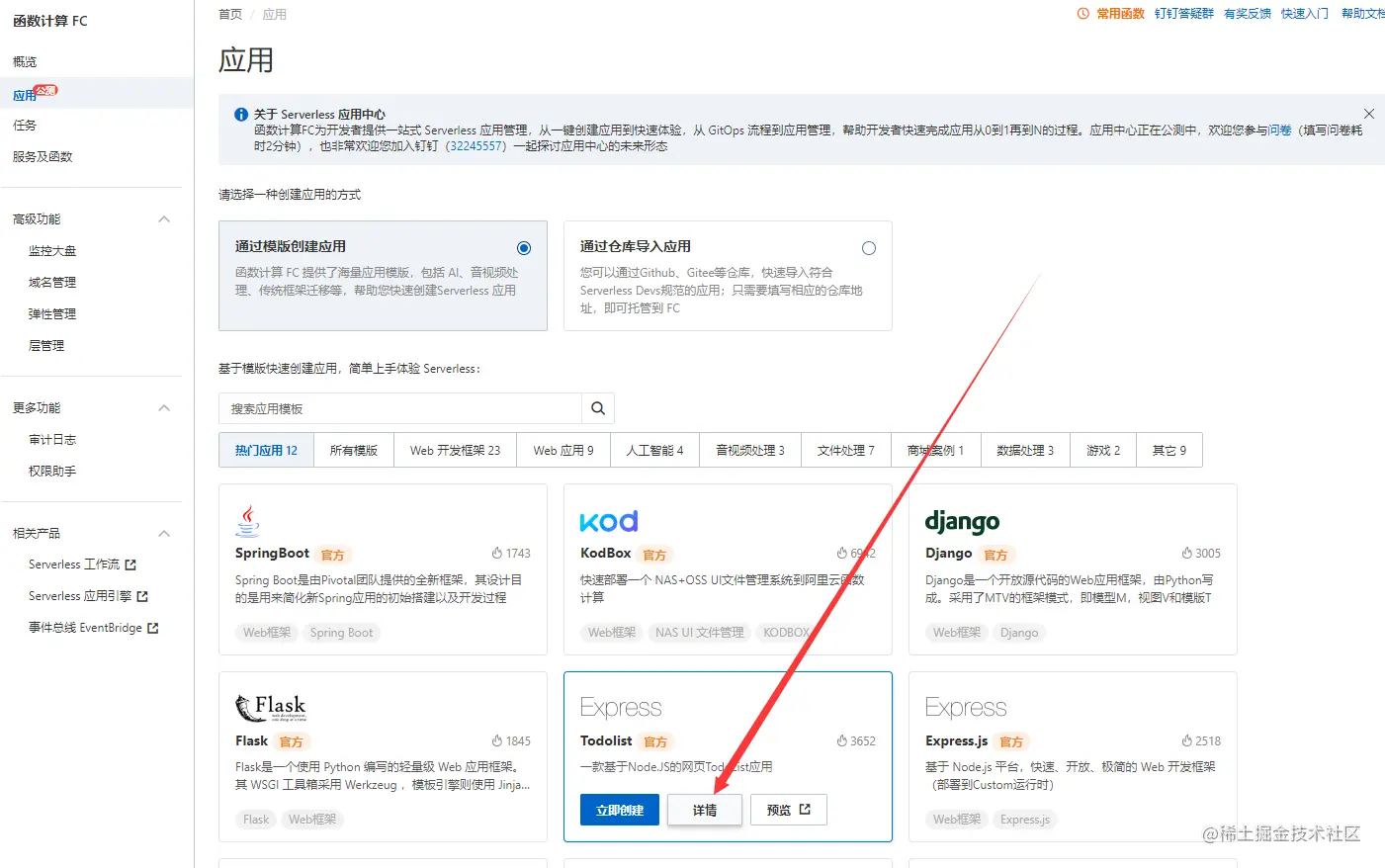Image resolution: width=1385 pixels, height=868 pixels.
Task: Open 钉钉答疑群 link
Action: click(1184, 14)
